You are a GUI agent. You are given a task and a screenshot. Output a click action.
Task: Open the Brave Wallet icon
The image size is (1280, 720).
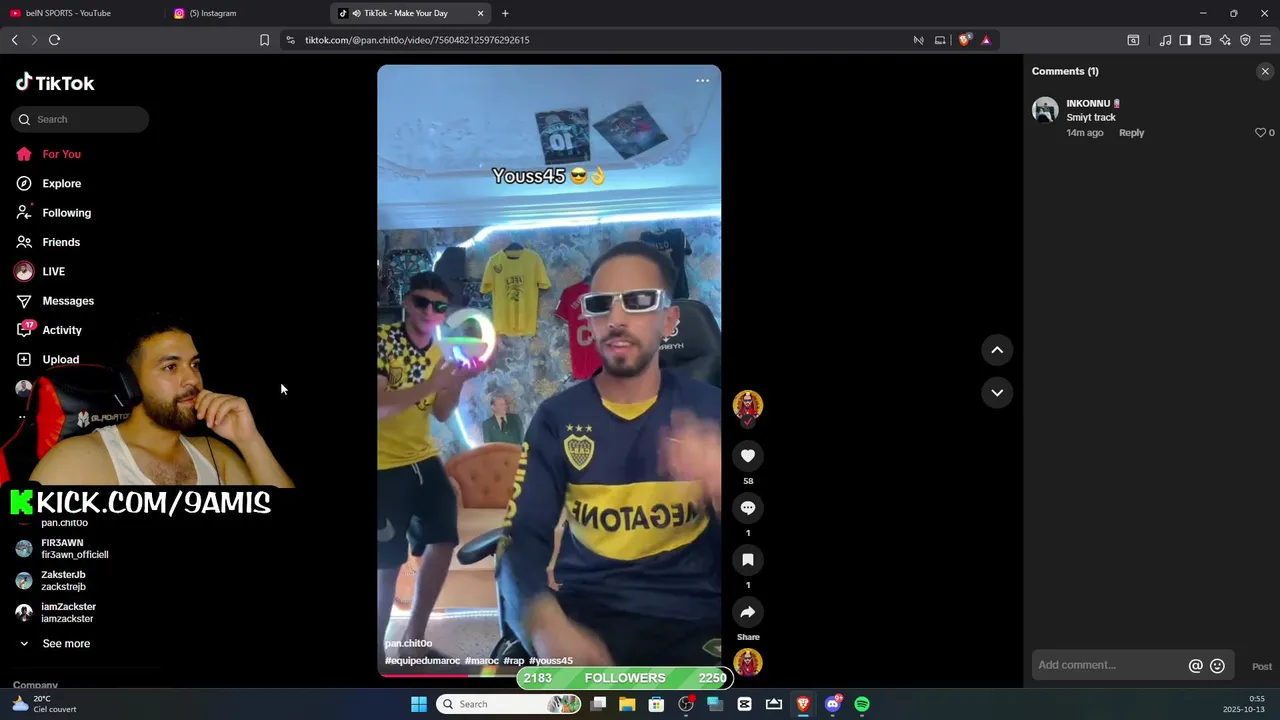(x=1205, y=40)
